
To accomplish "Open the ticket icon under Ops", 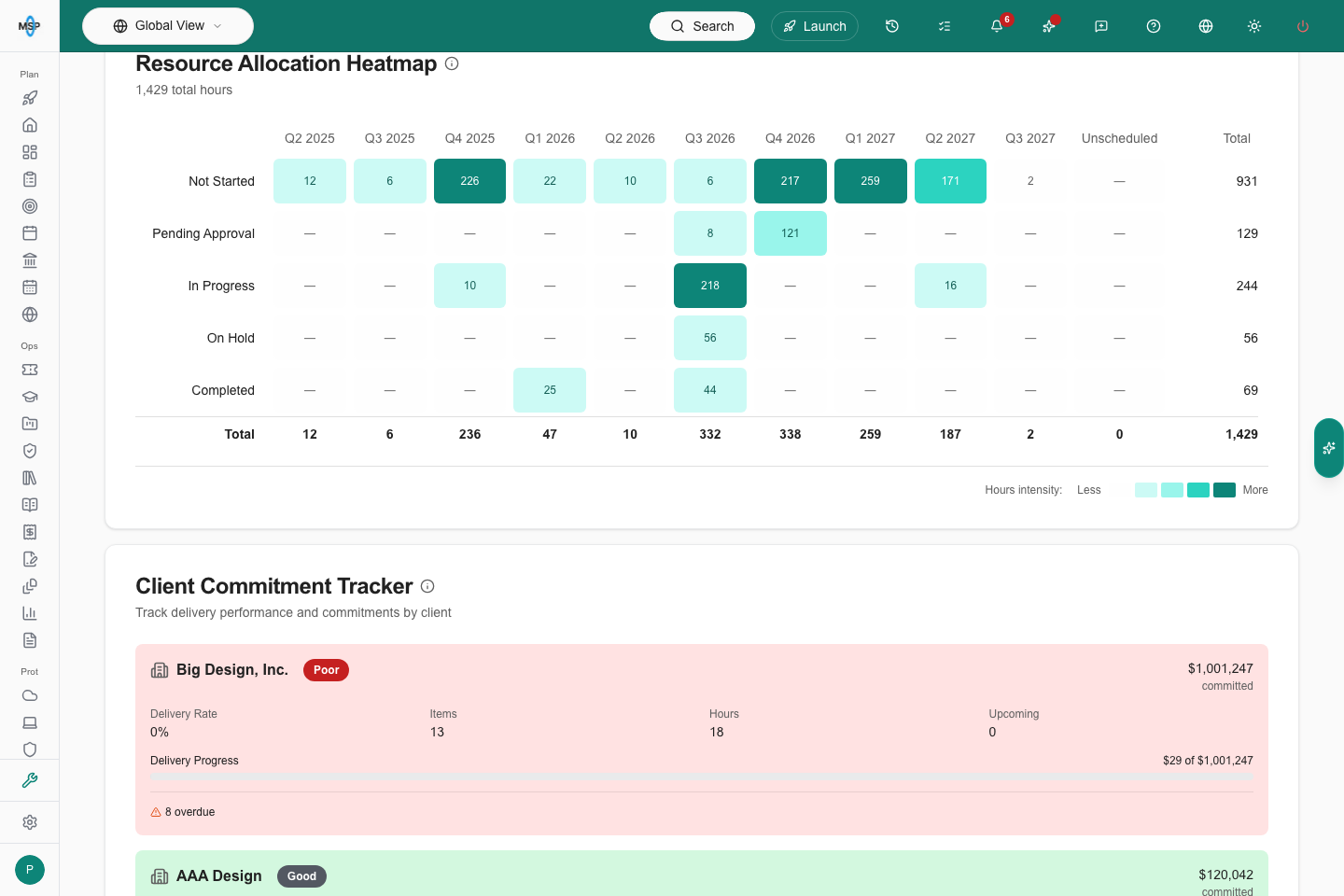I will [30, 370].
